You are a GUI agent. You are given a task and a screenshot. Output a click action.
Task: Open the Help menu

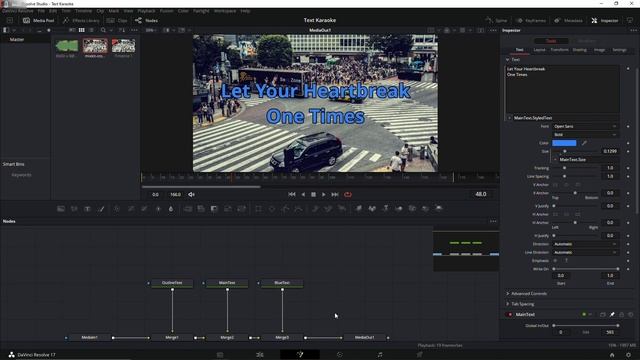(245, 11)
